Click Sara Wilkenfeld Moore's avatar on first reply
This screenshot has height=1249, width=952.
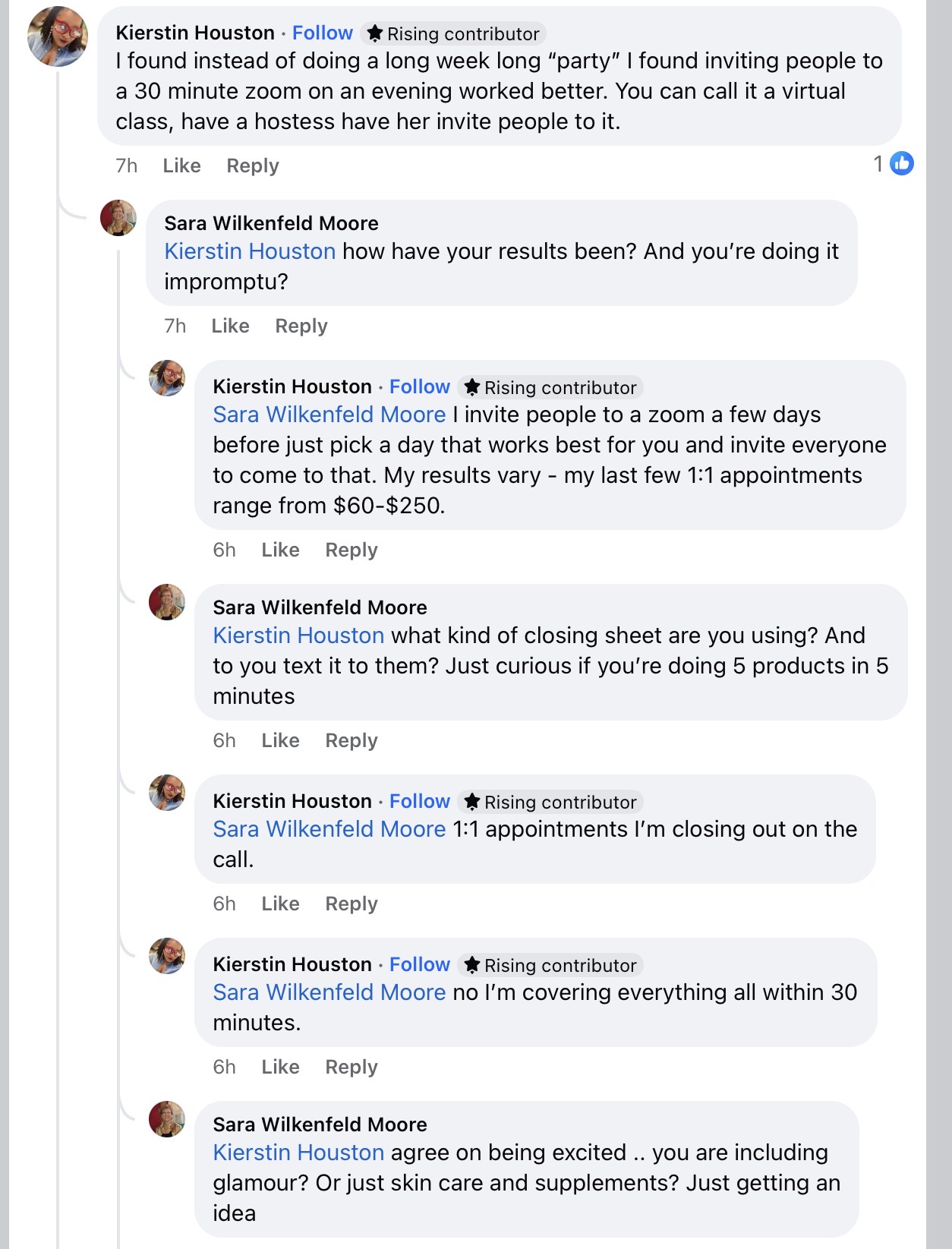118,218
